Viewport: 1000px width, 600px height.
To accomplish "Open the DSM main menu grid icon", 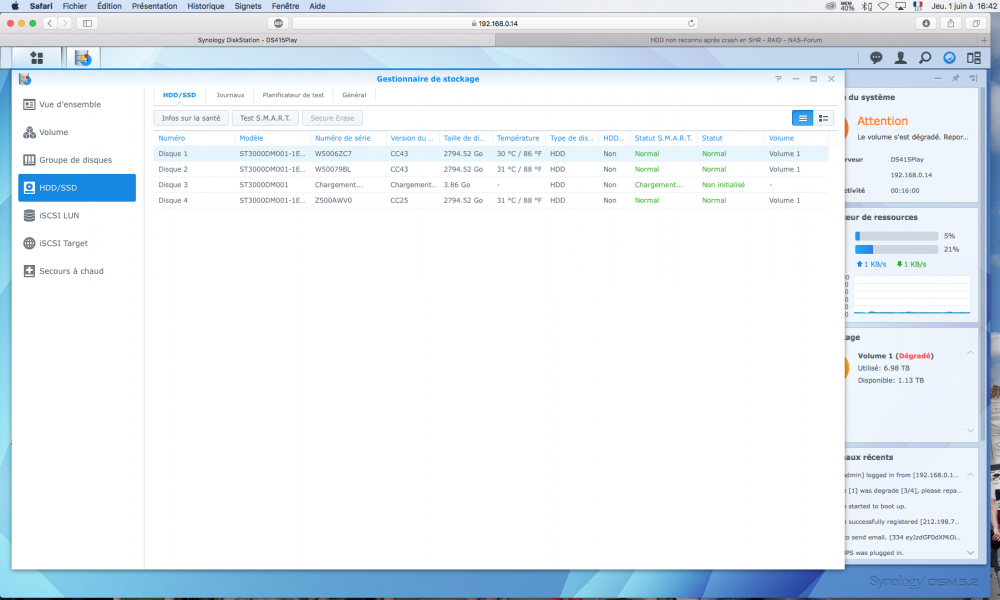I will point(37,58).
